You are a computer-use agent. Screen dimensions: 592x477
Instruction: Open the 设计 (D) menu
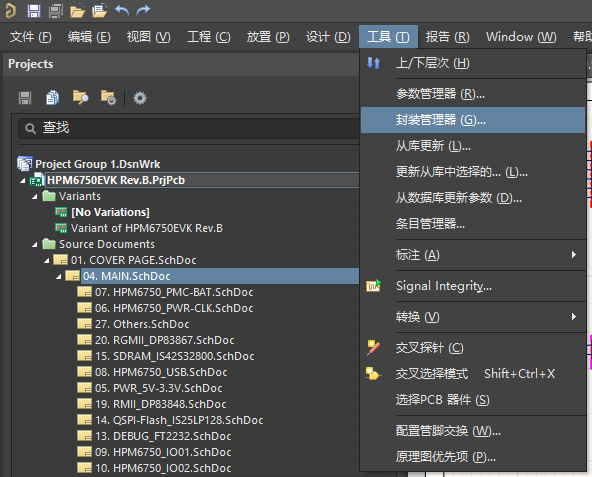[x=328, y=37]
